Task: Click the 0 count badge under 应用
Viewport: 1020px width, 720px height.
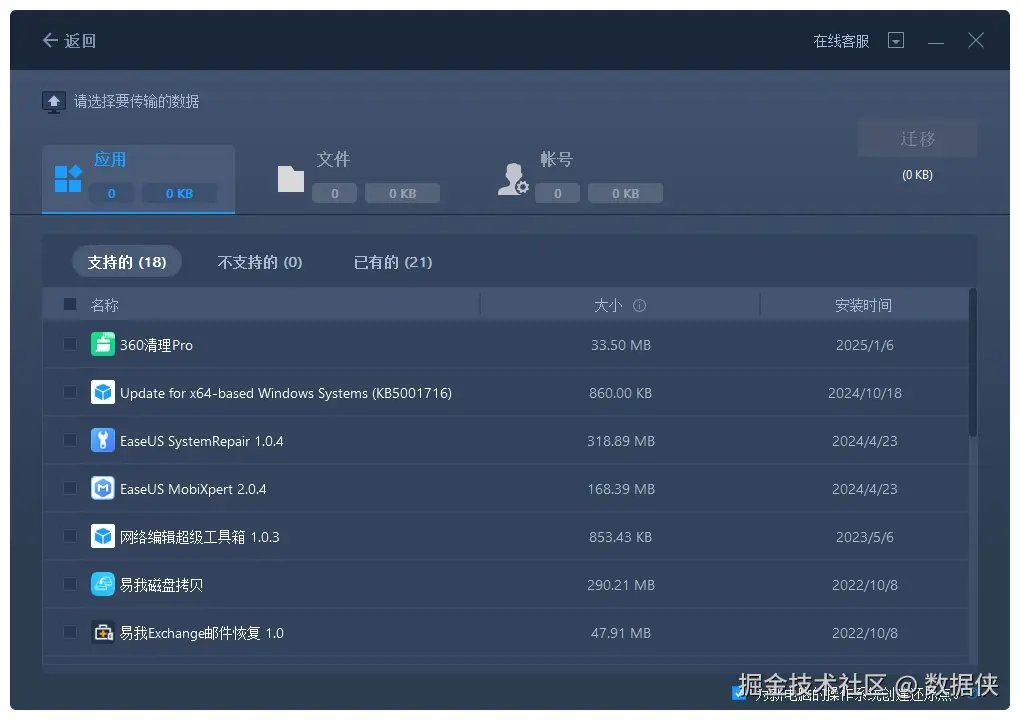Action: [x=111, y=193]
